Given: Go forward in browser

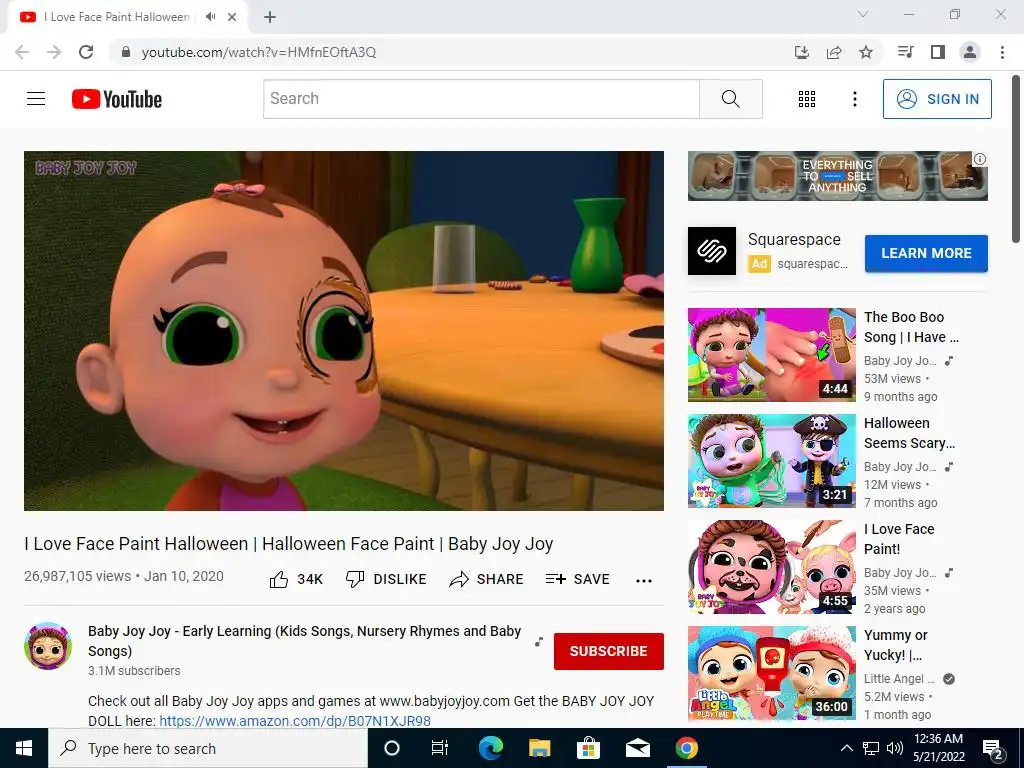Looking at the screenshot, I should (x=54, y=52).
